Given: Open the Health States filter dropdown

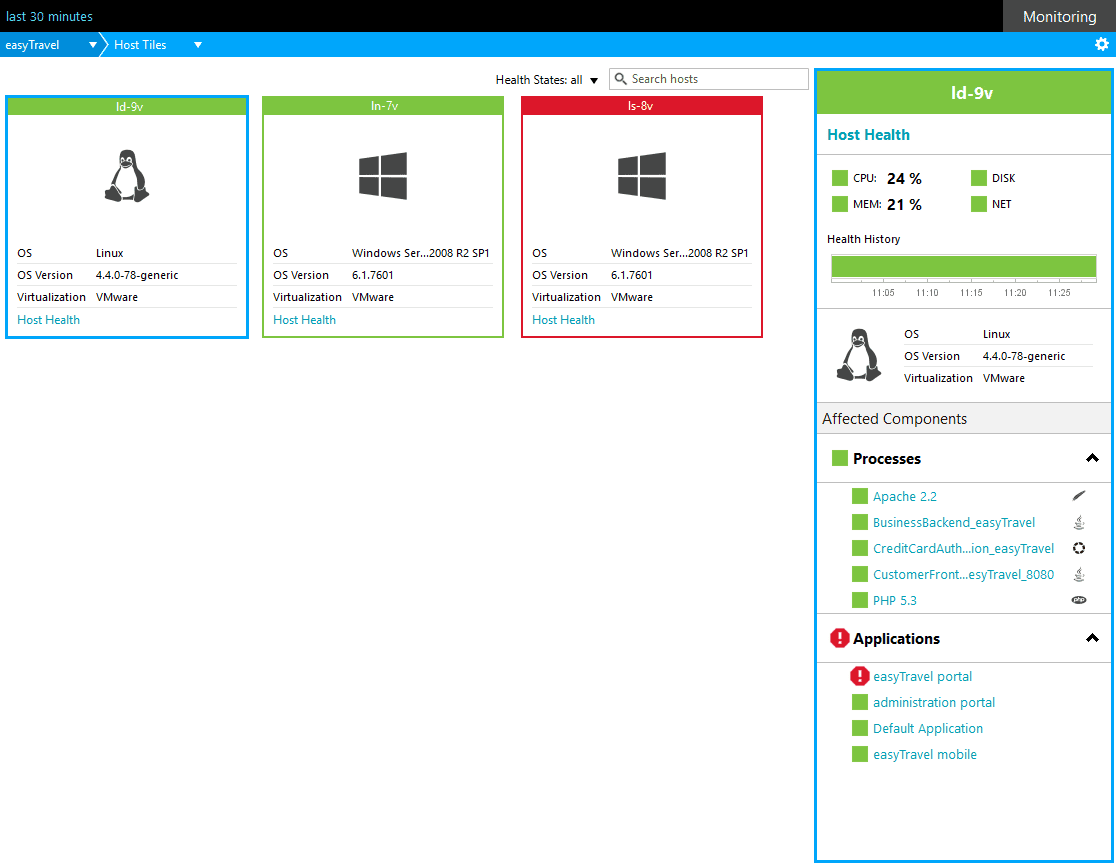Looking at the screenshot, I should (x=547, y=80).
